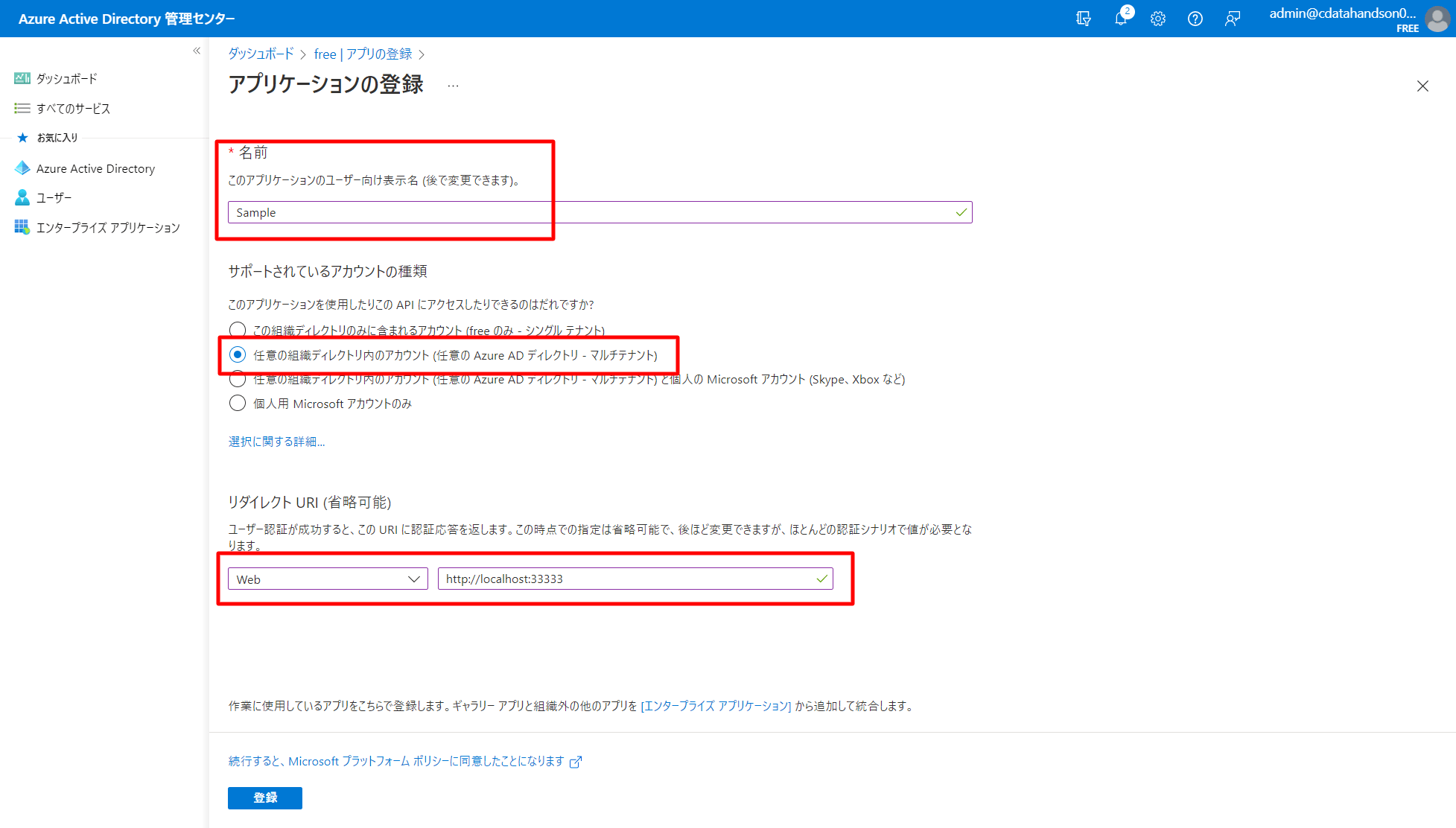The image size is (1456, 828).
Task: Click the redirect URI input field
Action: tap(626, 579)
